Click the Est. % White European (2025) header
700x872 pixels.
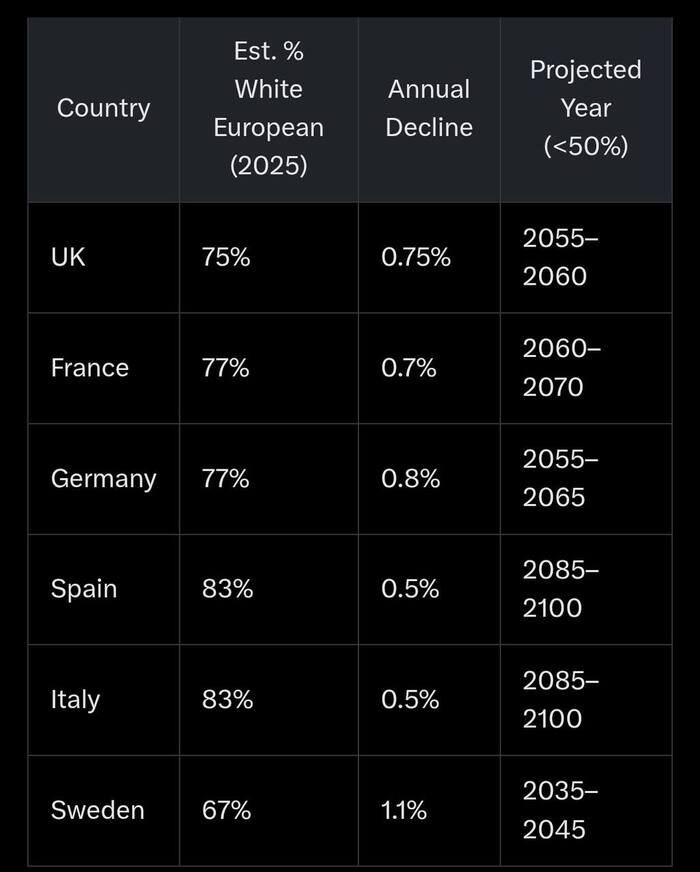[268, 108]
